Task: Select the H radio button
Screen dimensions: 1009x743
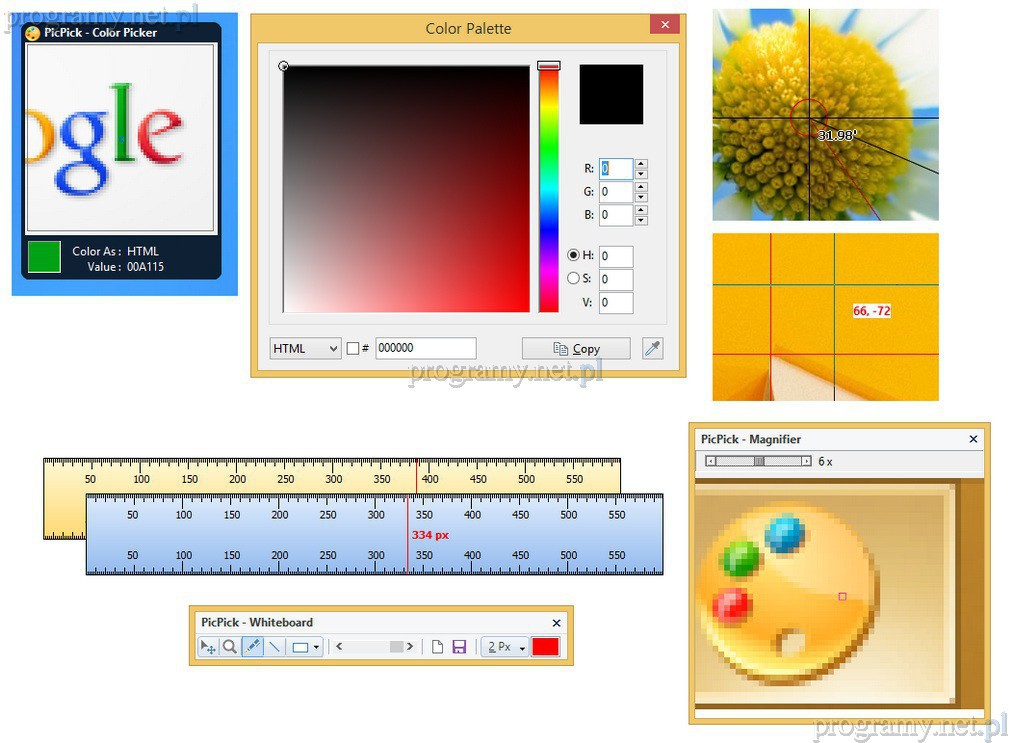Action: click(x=573, y=255)
